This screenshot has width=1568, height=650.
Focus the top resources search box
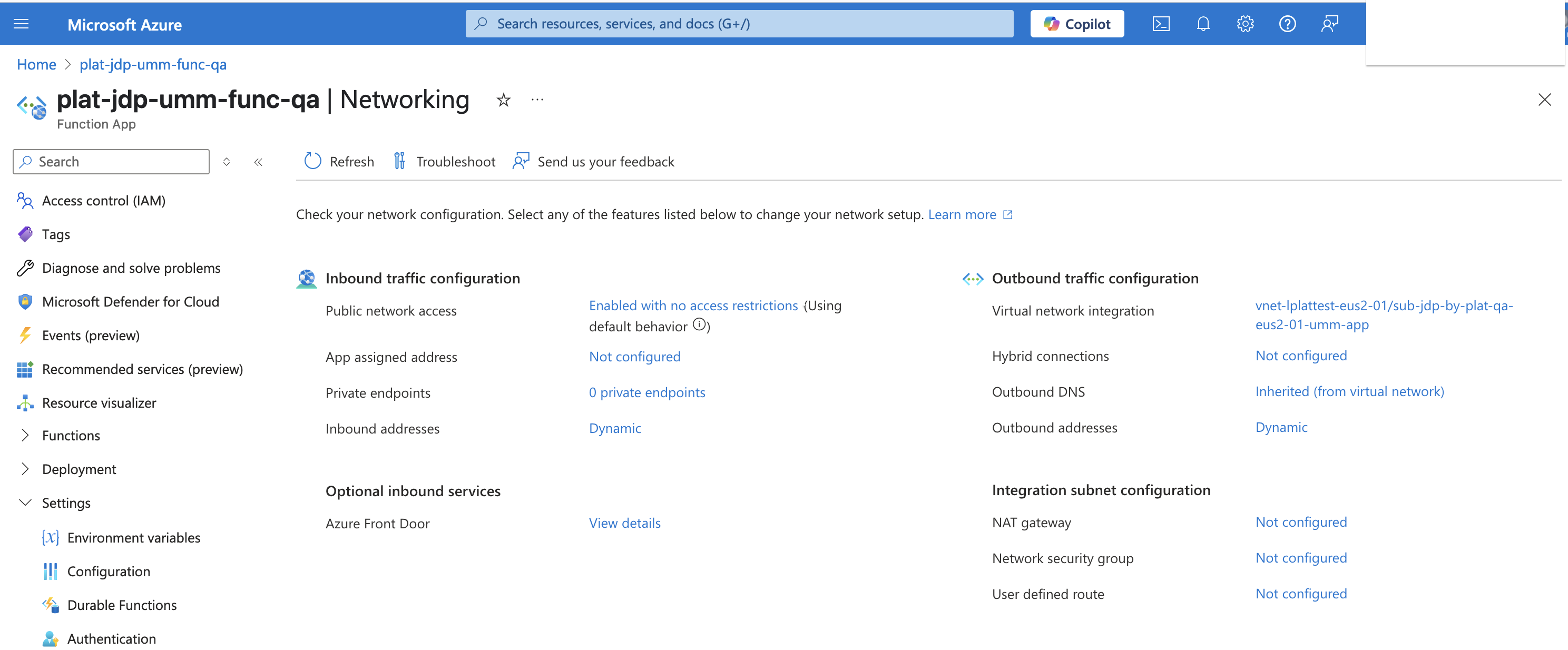pos(739,24)
